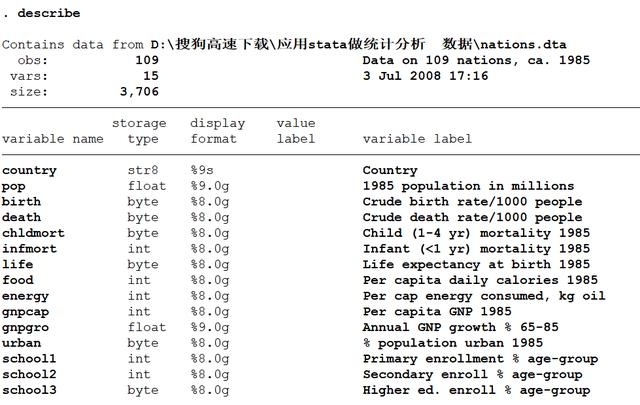Click 'Life expectancy at birth 1985' label

coord(476,265)
